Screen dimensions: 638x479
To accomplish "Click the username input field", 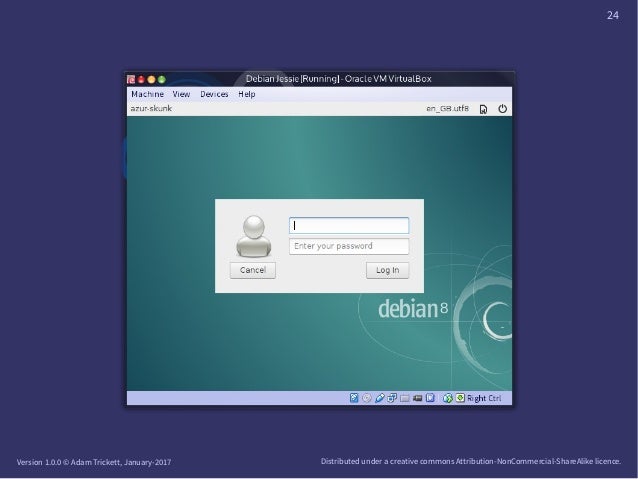I will (x=349, y=225).
